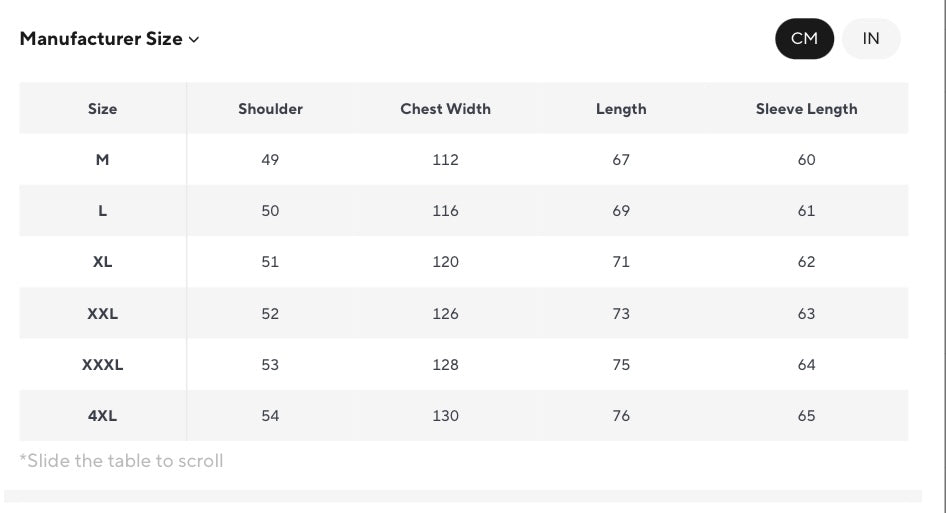Expand the Manufacturer Size dropdown
This screenshot has width=946, height=513.
click(x=109, y=39)
